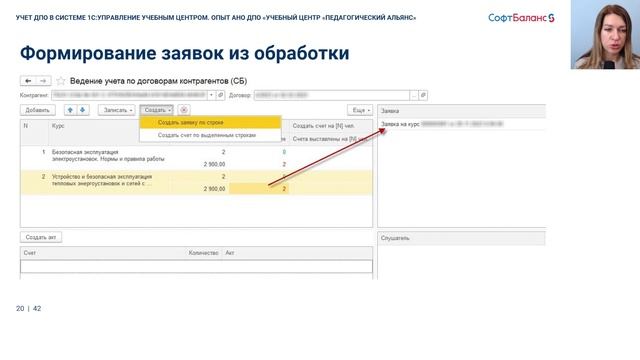This screenshot has width=640, height=360.
Task: Click the highlighted cell with value 2
Action: pyautogui.click(x=259, y=189)
